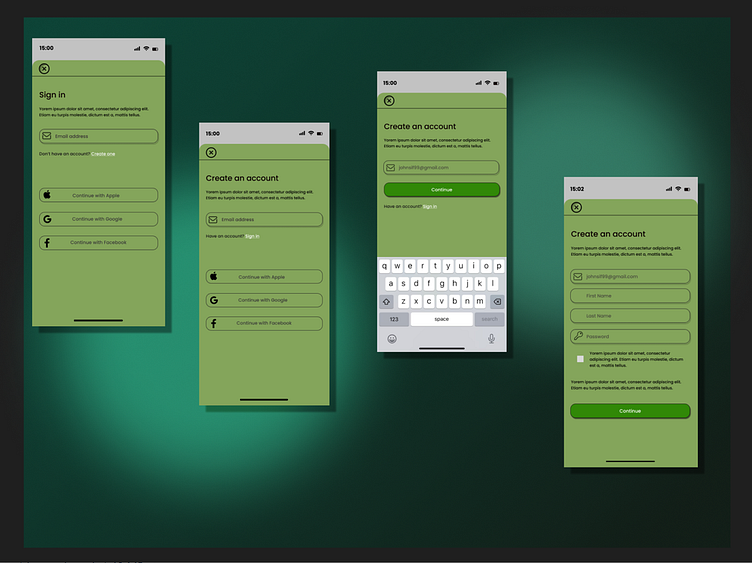Click Continue button below the Password form
The image size is (752, 563).
(x=630, y=411)
